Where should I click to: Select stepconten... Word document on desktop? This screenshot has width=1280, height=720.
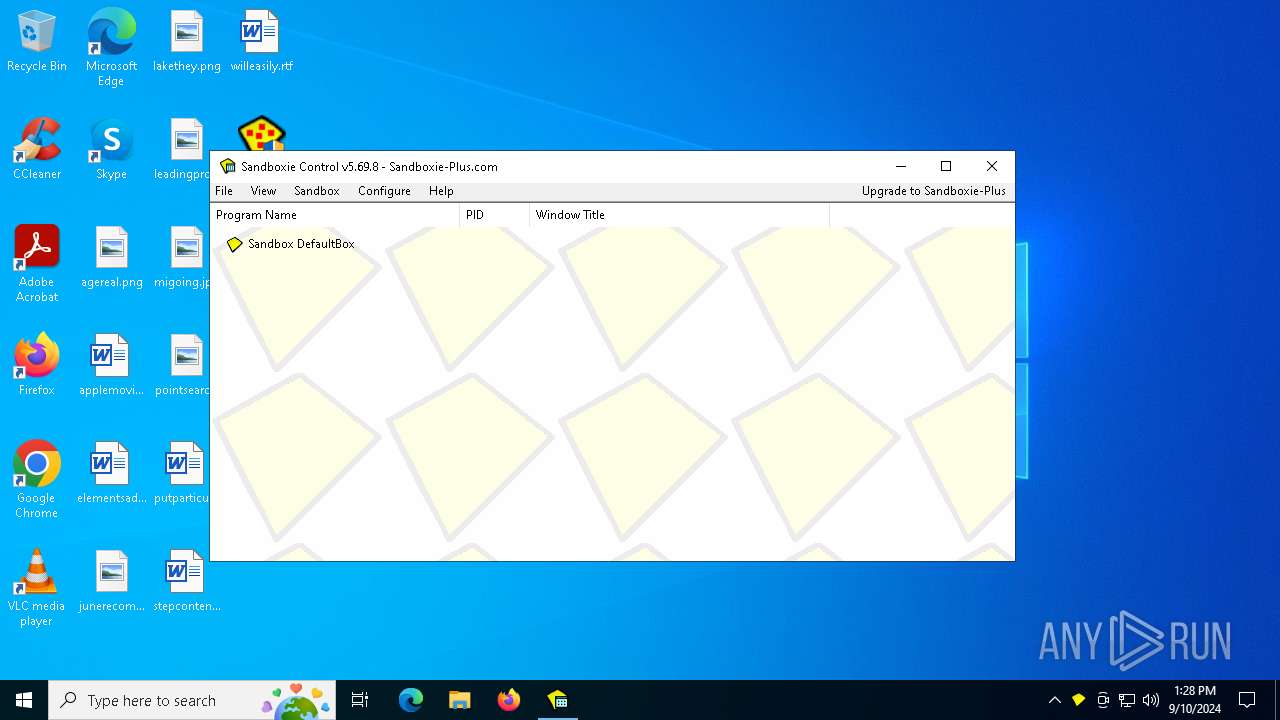187,582
